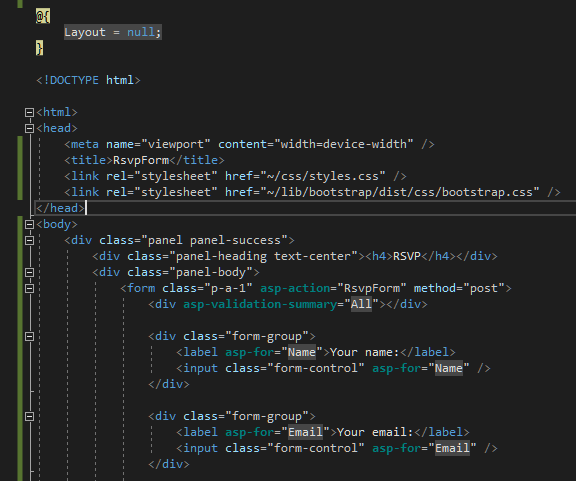
Task: Click the form-control class on Email input
Action: 316,448
